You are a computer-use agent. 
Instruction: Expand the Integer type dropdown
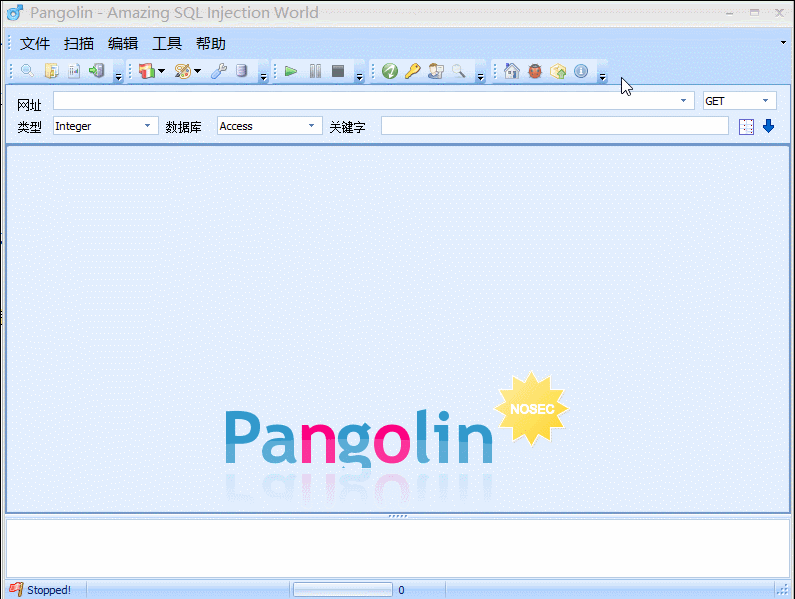[x=105, y=126]
